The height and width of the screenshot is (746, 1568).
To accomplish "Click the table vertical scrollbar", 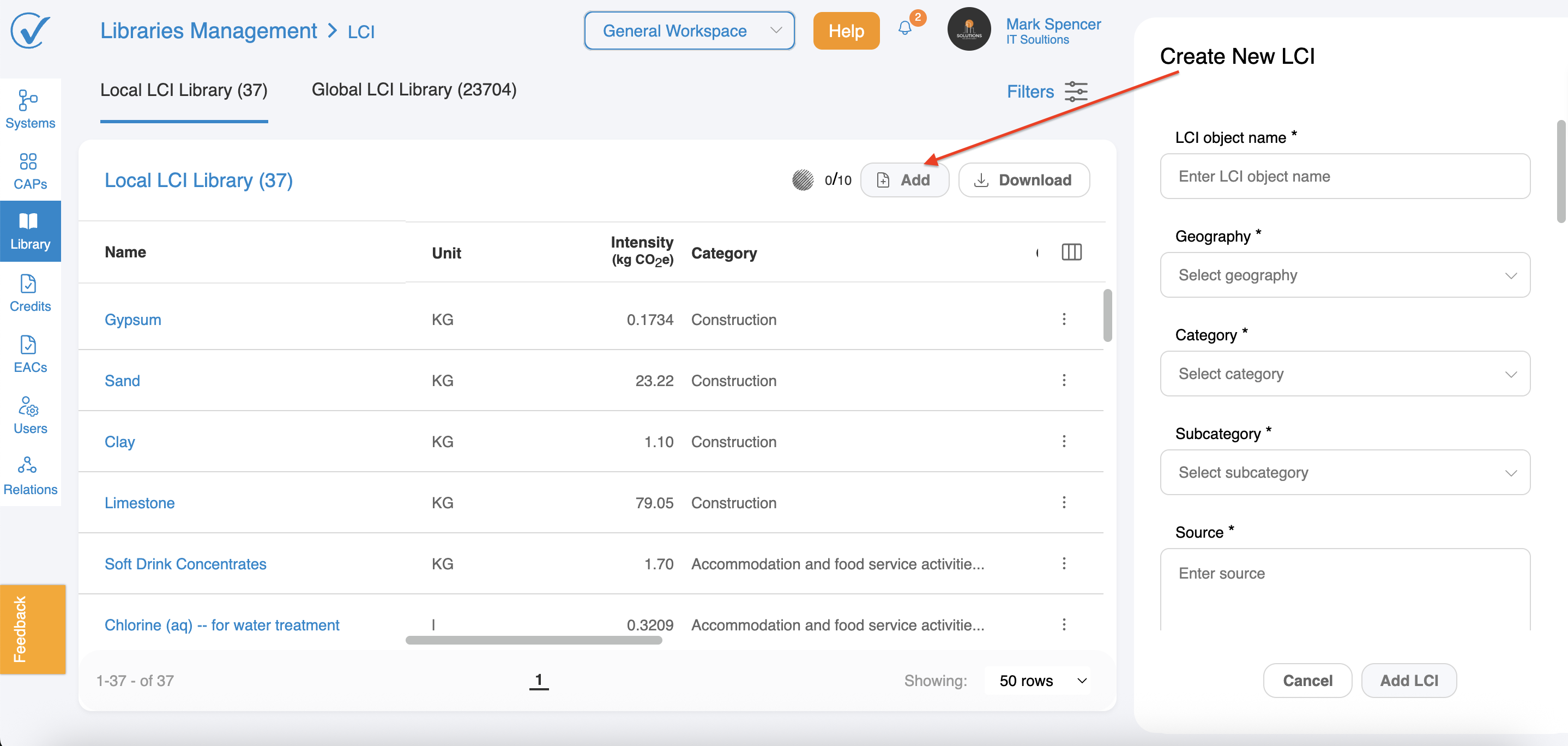I will 1107,315.
